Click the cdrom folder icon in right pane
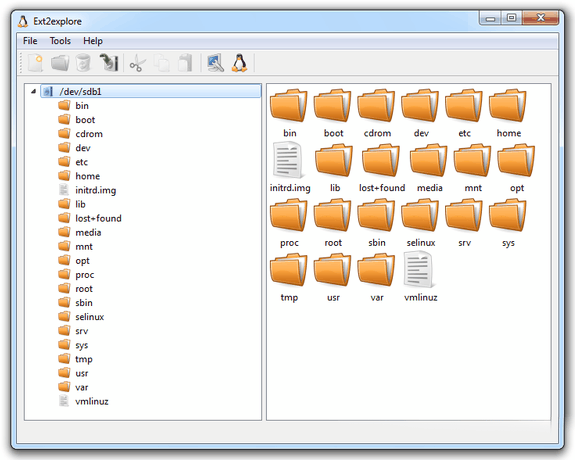575x460 pixels. (x=376, y=106)
